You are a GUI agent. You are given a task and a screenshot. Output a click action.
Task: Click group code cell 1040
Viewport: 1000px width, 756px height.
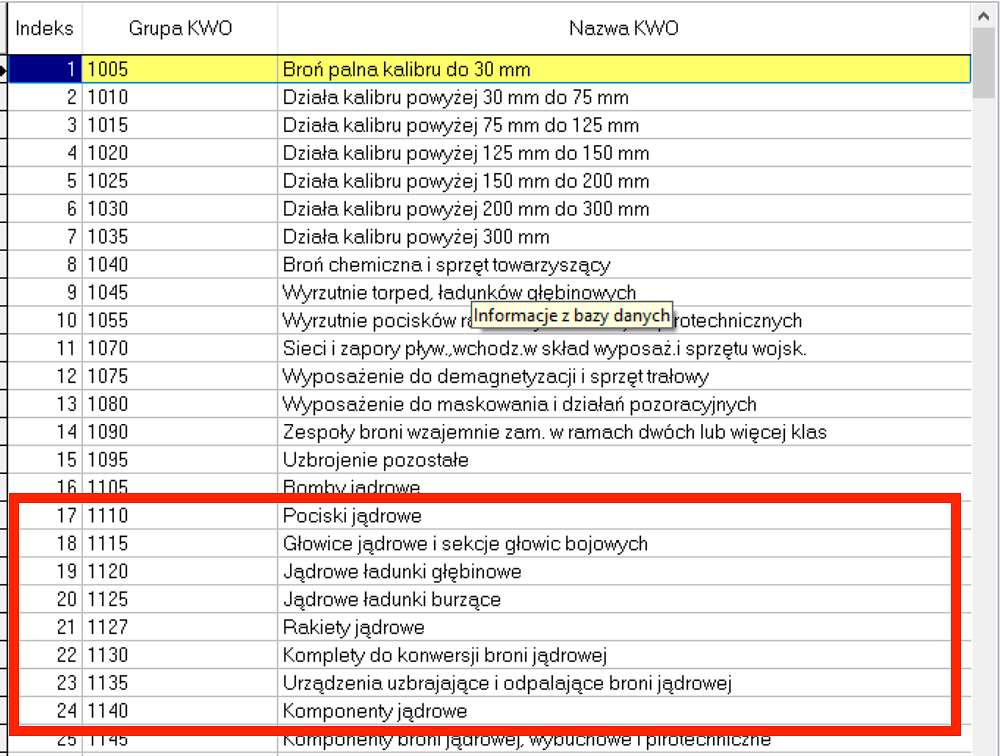click(180, 265)
